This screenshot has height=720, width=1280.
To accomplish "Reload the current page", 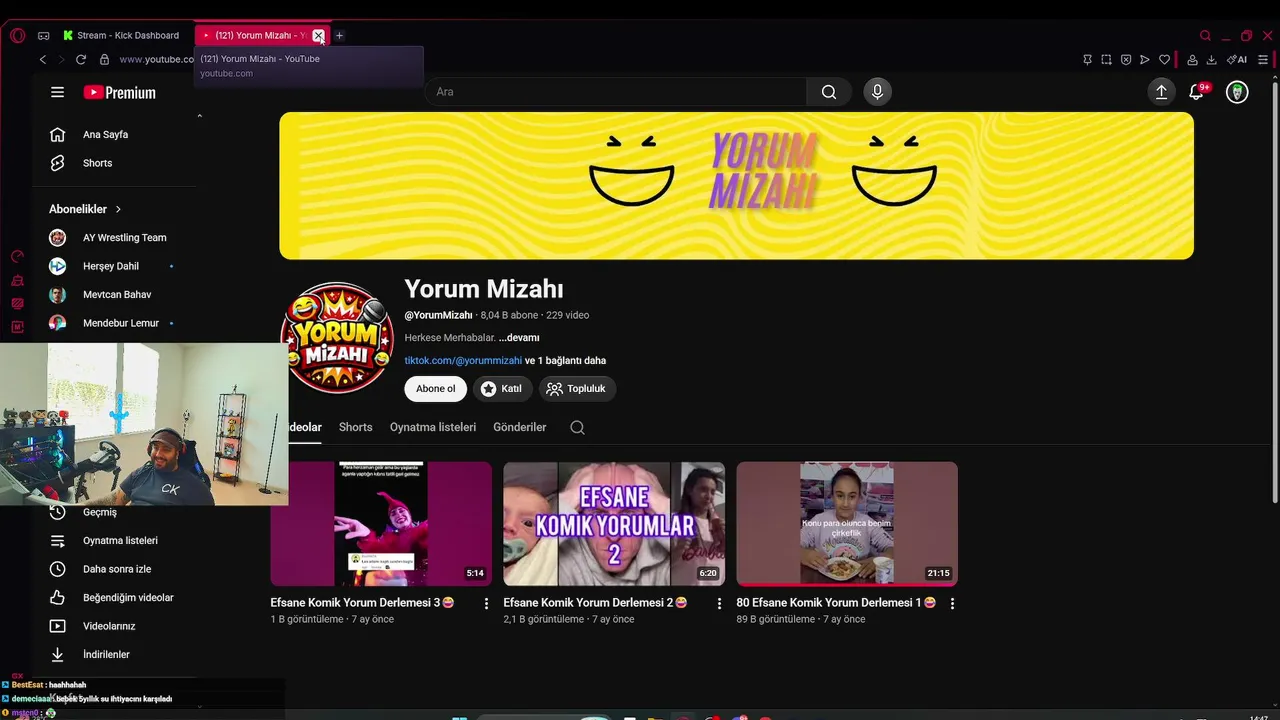I will pyautogui.click(x=81, y=59).
